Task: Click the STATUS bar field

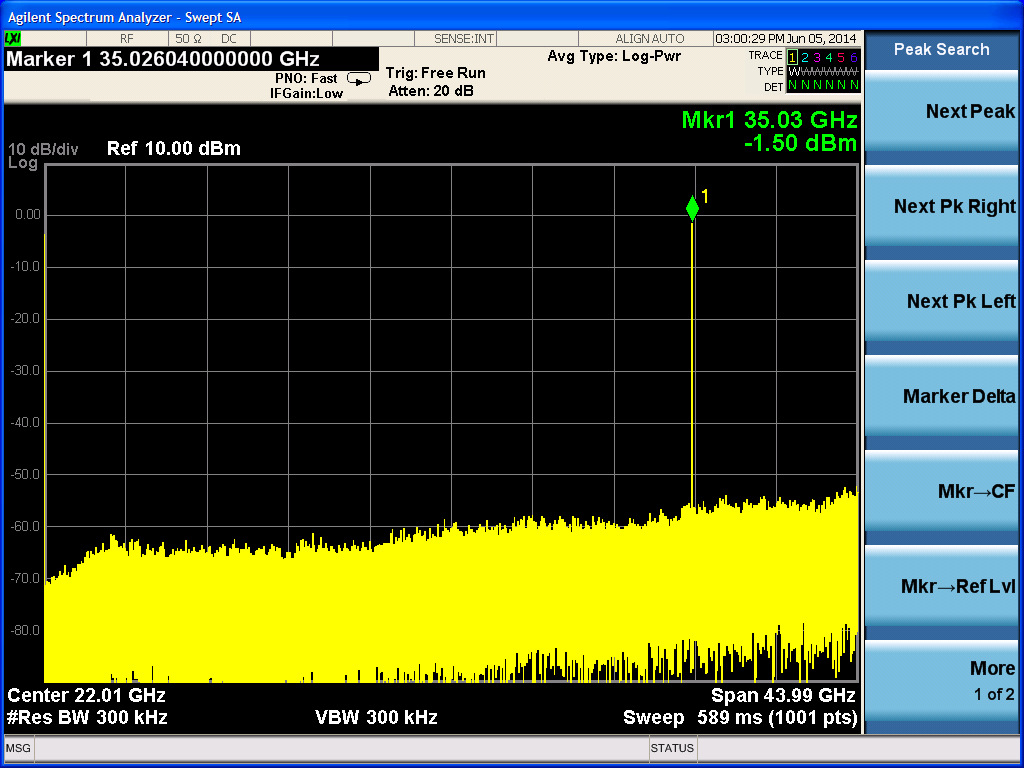Action: [x=672, y=748]
